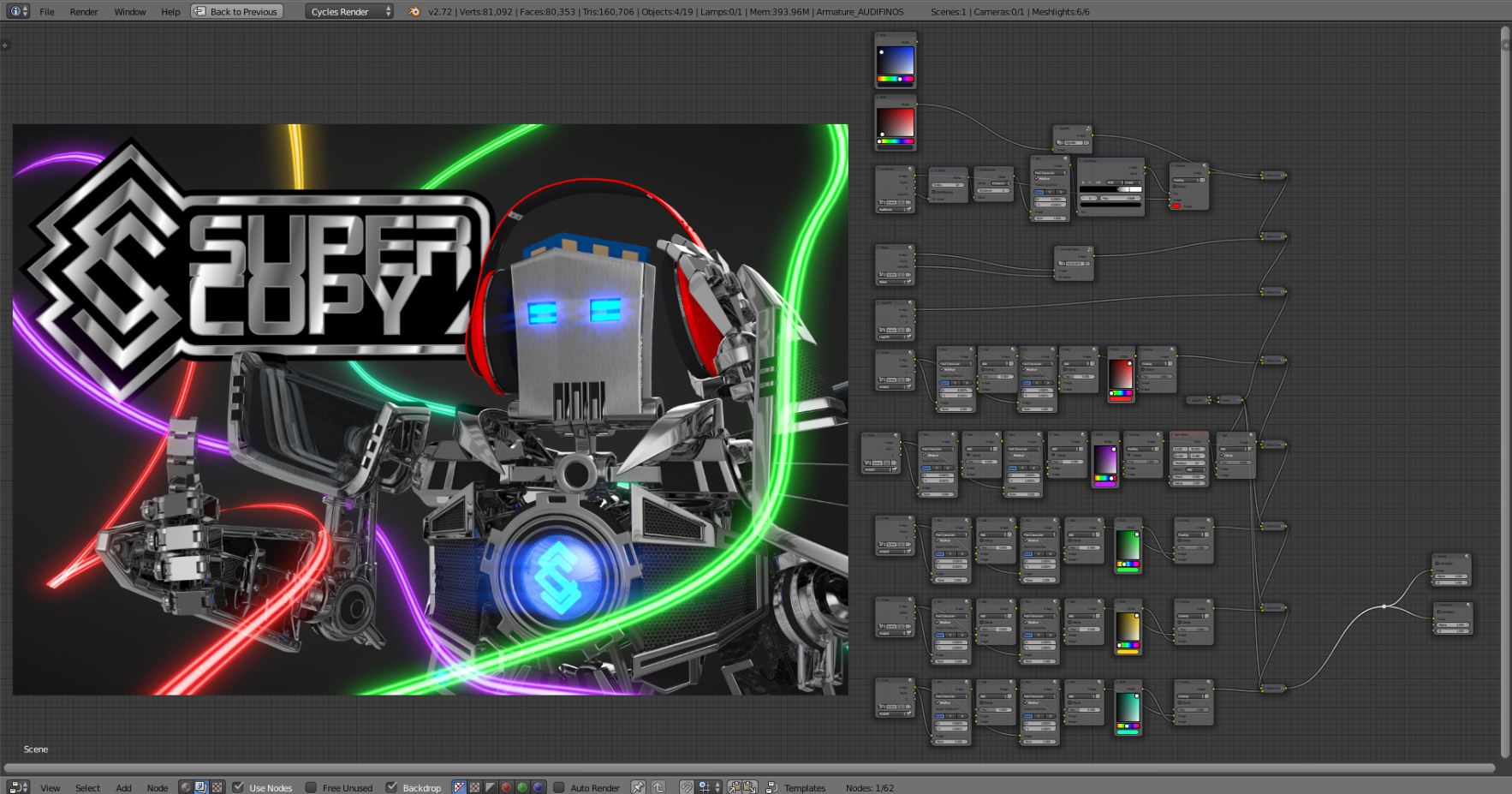Open the Cycles Render engine dropdown
1512x794 pixels.
point(349,11)
